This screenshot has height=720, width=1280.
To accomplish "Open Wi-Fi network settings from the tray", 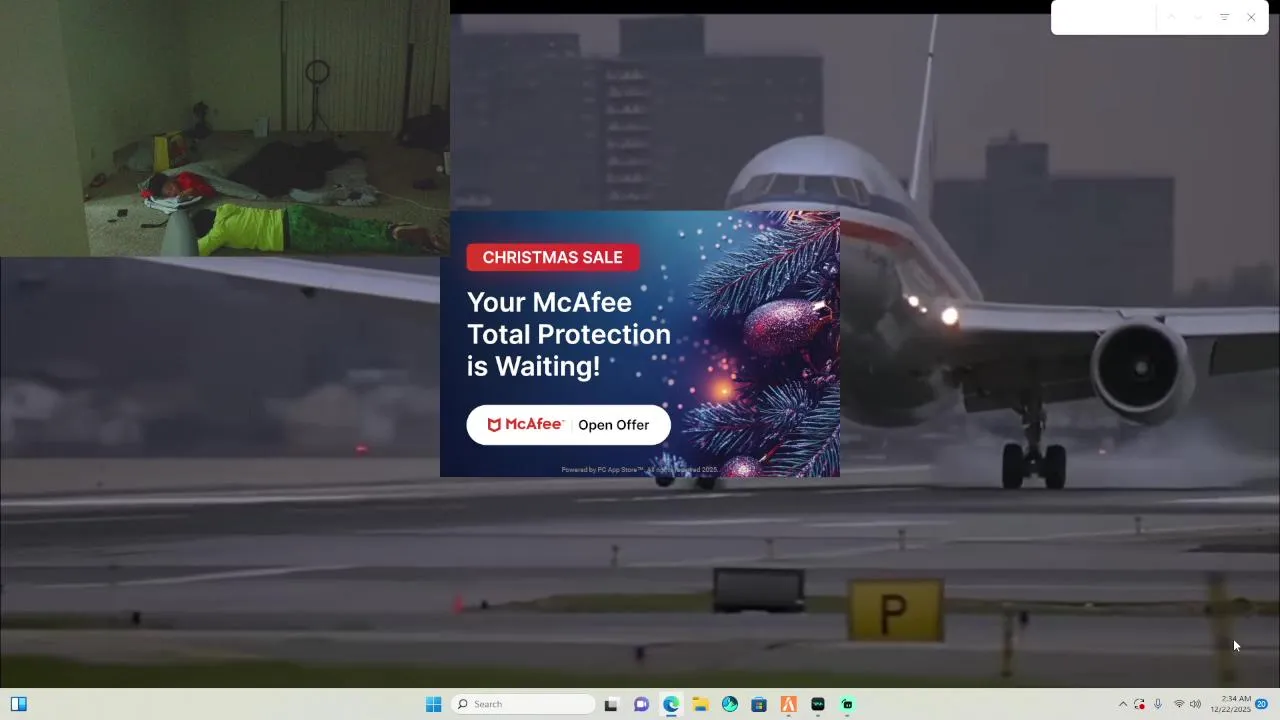I will point(1179,704).
